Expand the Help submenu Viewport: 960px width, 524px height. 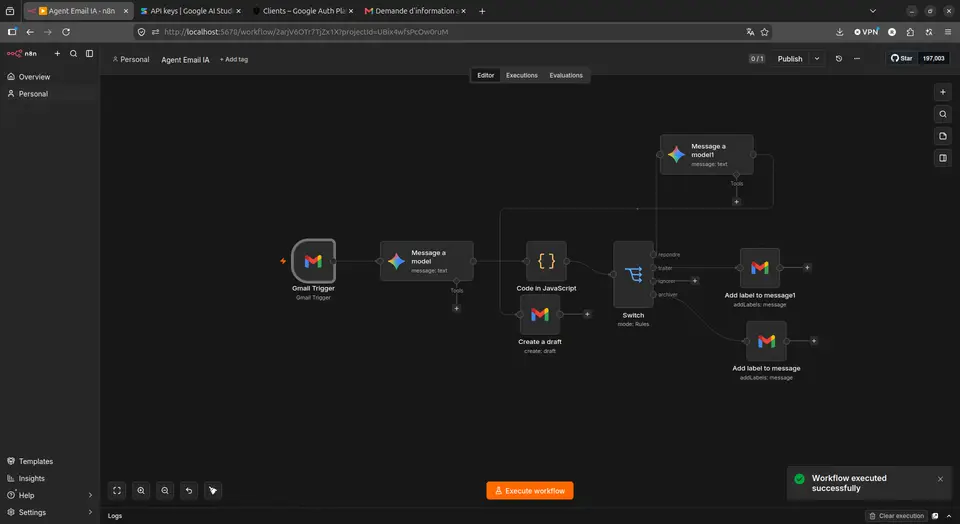tap(90, 495)
